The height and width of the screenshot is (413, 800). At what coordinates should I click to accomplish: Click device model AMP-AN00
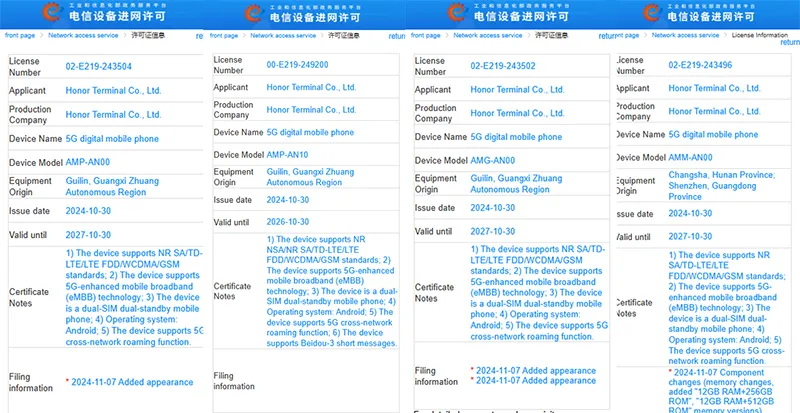pyautogui.click(x=88, y=162)
